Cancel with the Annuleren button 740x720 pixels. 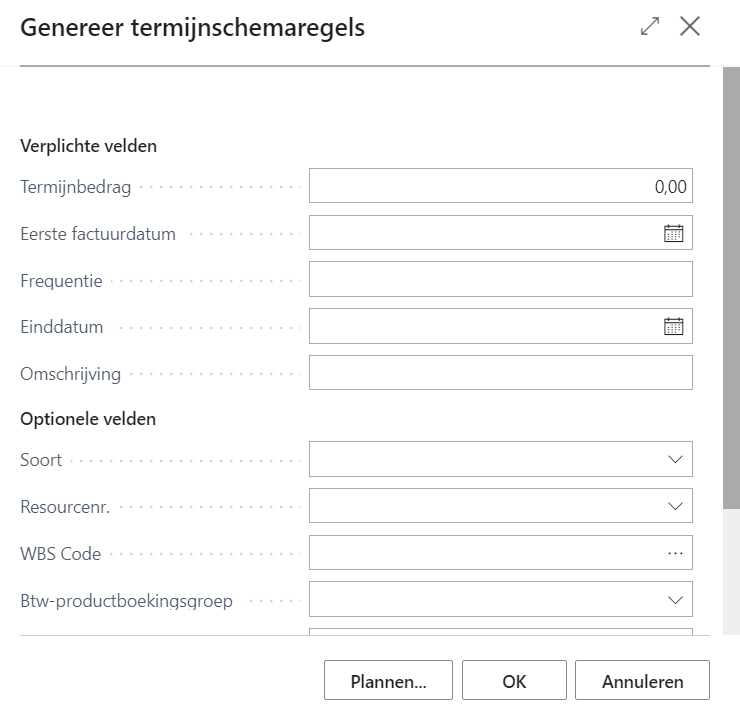(x=642, y=681)
